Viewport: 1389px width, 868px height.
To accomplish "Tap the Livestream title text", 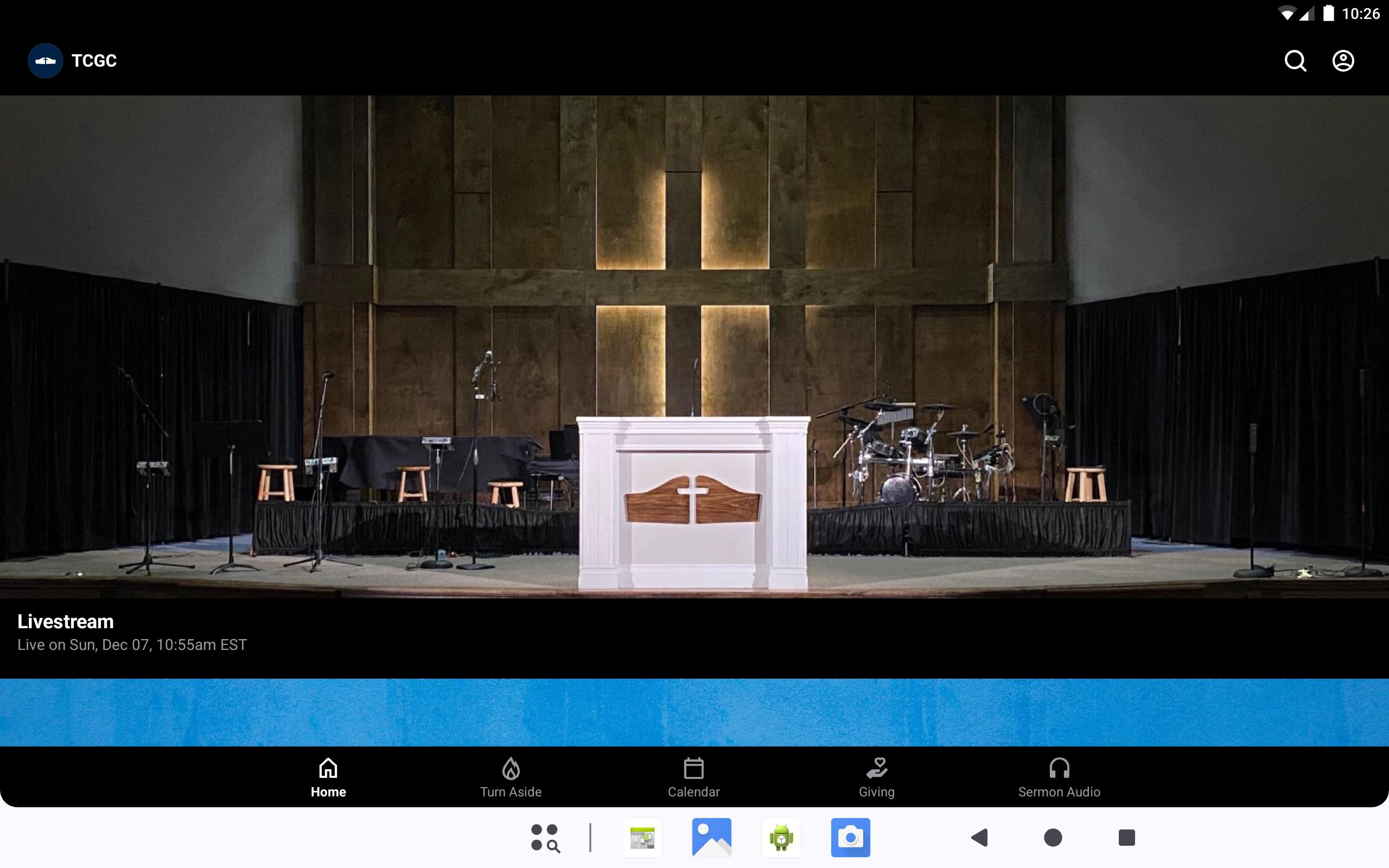I will pos(66,622).
